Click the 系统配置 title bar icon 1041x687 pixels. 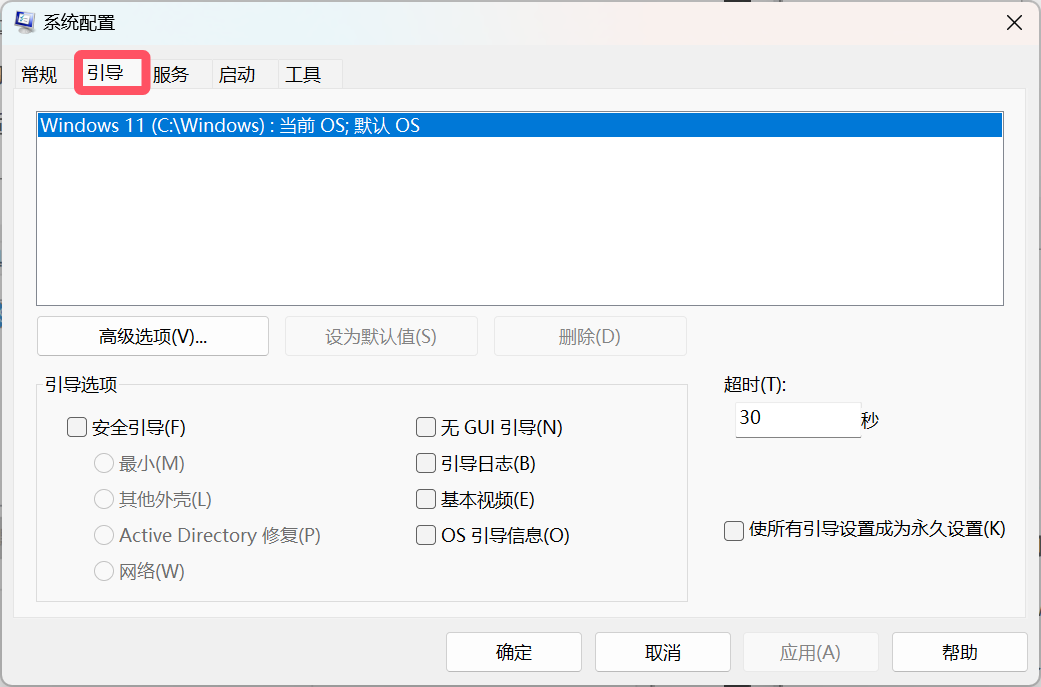[25, 22]
